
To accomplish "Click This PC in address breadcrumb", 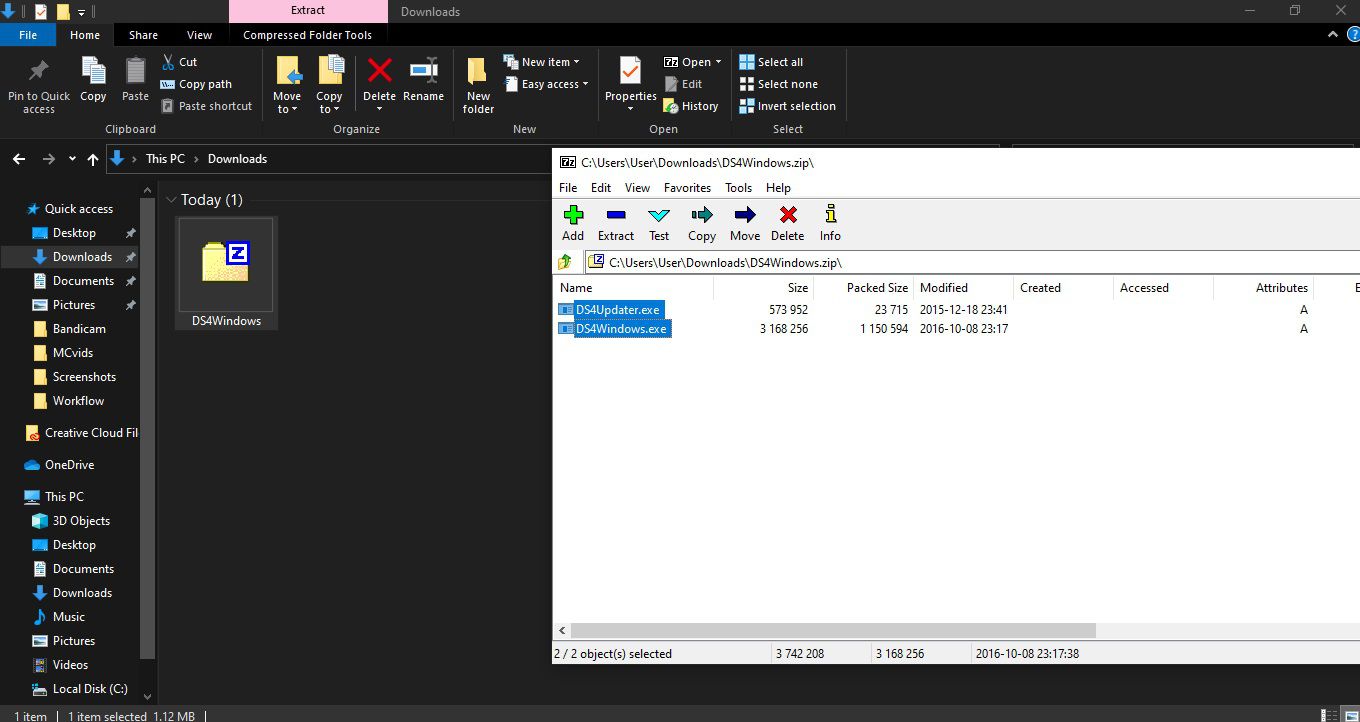I will click(x=165, y=159).
